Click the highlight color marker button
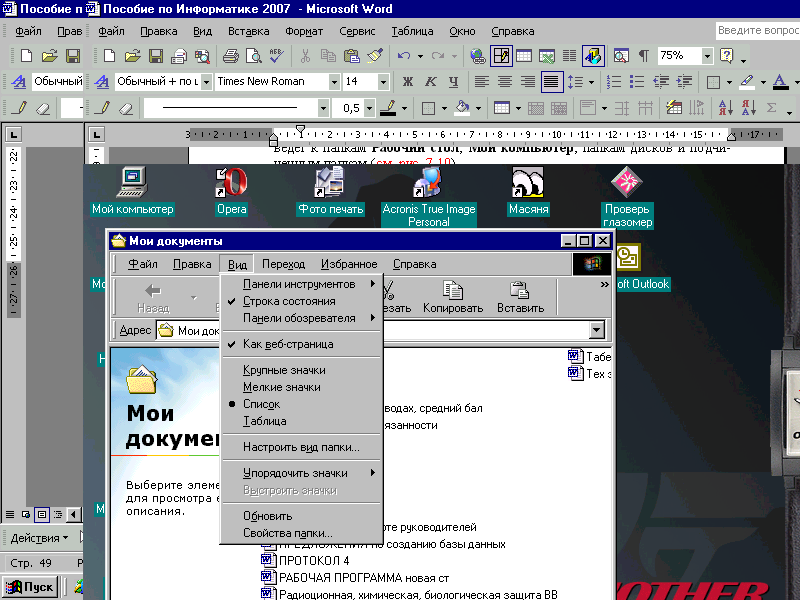800x600 pixels. pos(747,82)
